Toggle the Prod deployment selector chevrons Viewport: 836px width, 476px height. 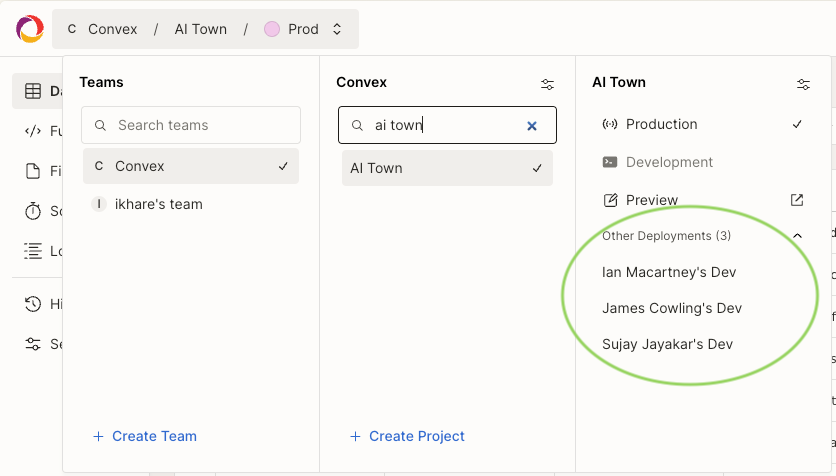(x=337, y=29)
